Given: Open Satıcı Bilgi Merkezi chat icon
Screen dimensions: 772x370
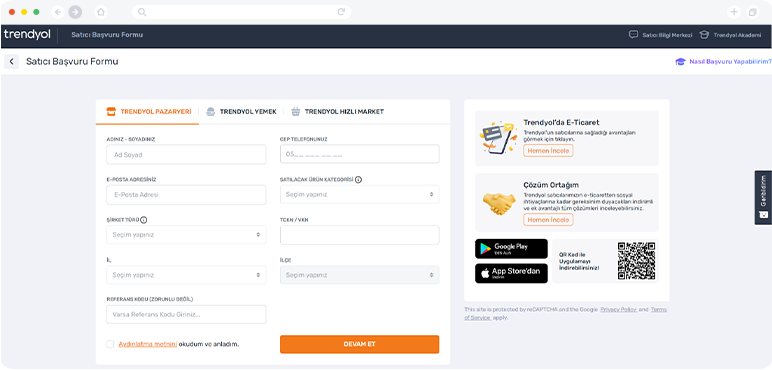Looking at the screenshot, I should point(633,35).
